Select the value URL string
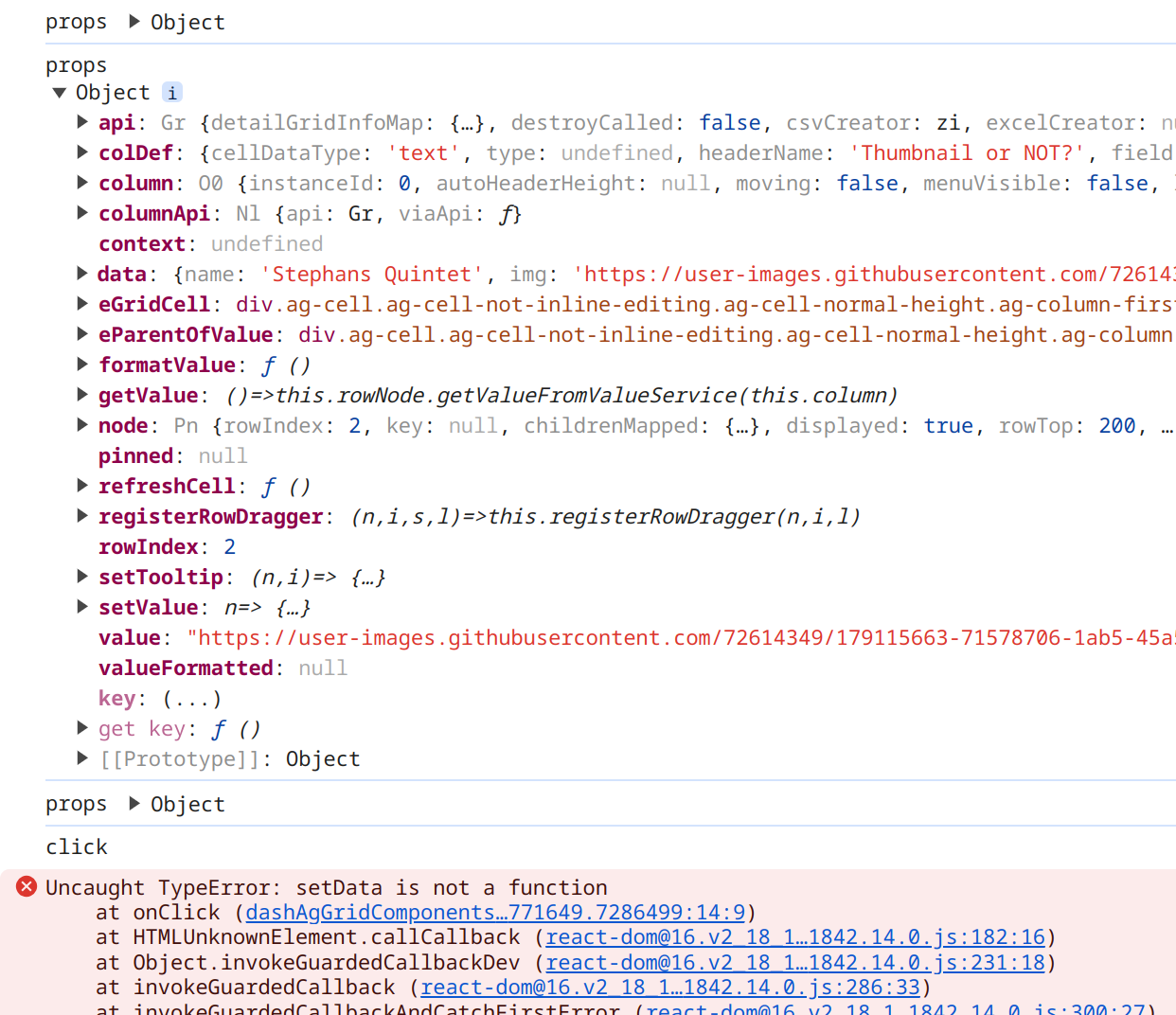The width and height of the screenshot is (1176, 1015). click(681, 638)
